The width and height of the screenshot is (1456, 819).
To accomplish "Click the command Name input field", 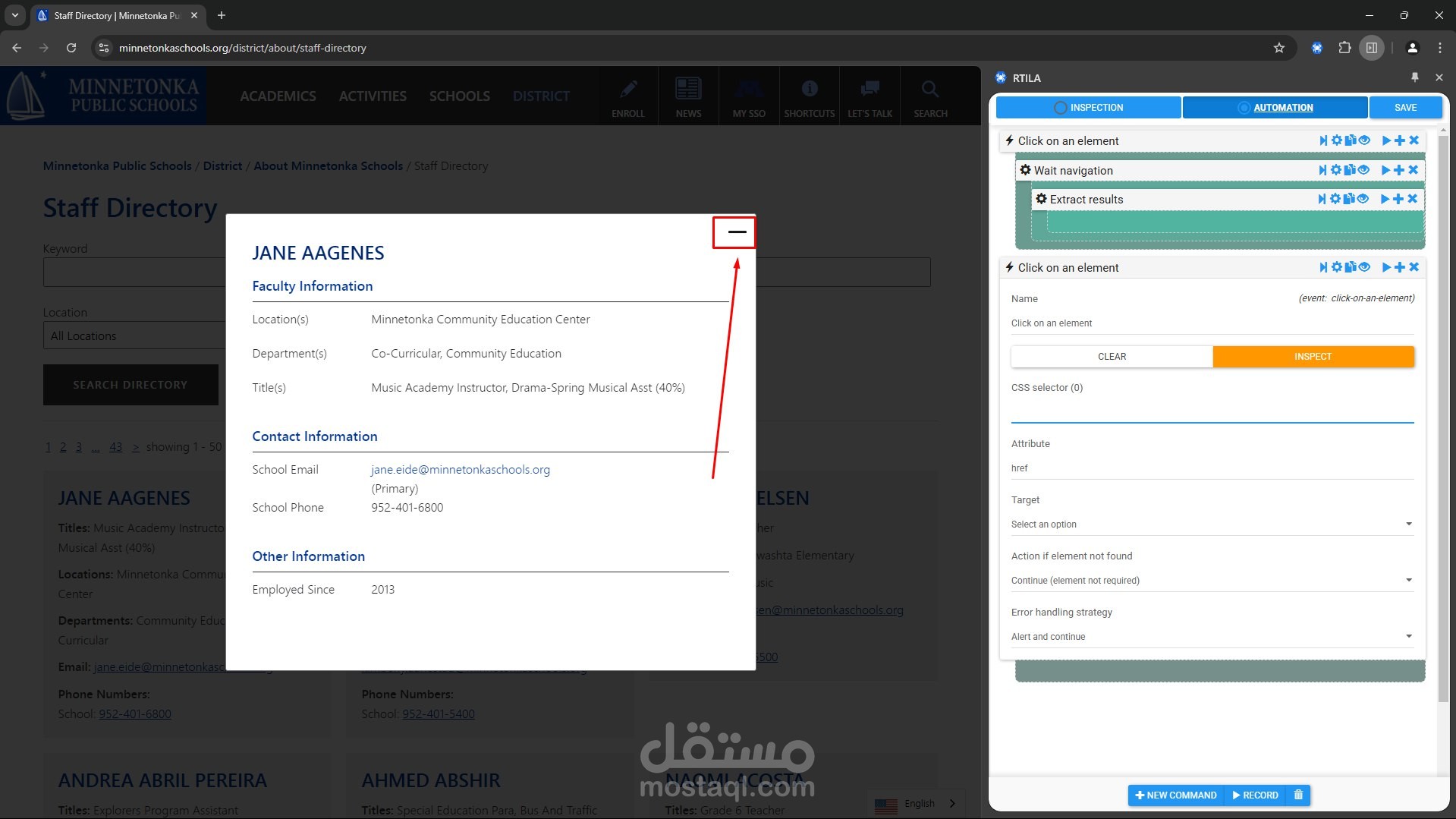I will (1212, 323).
